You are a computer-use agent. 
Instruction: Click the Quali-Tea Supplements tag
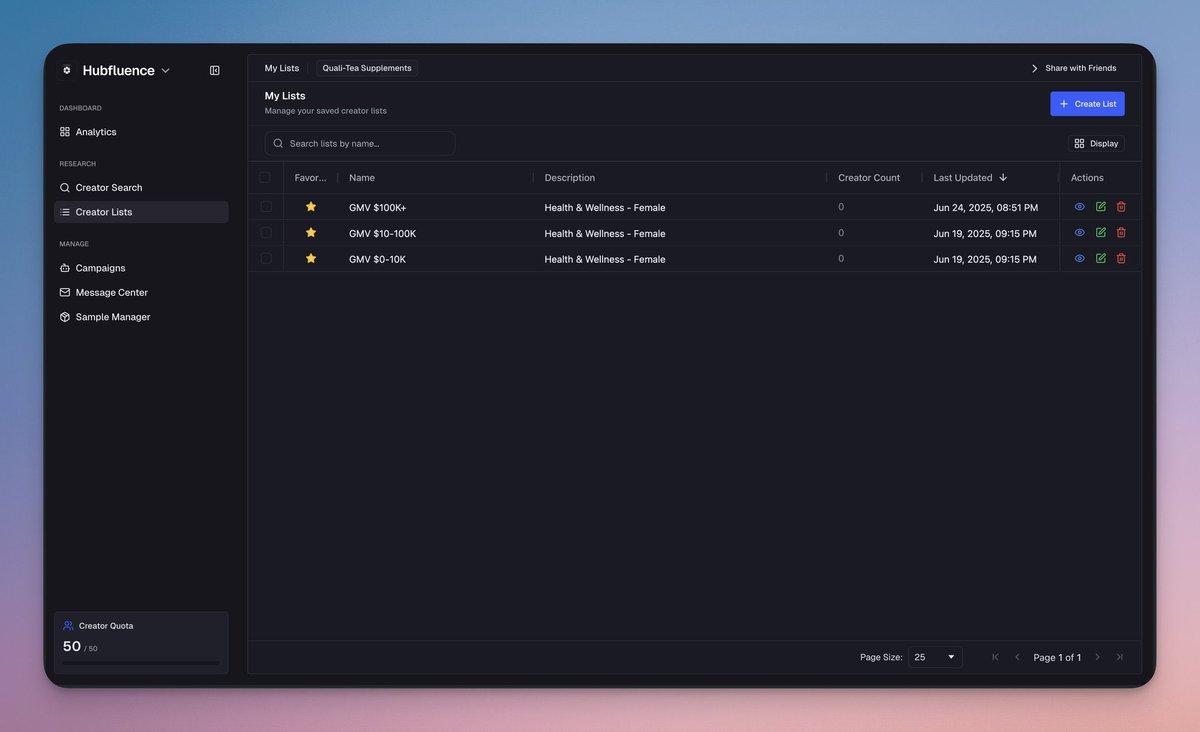(367, 68)
